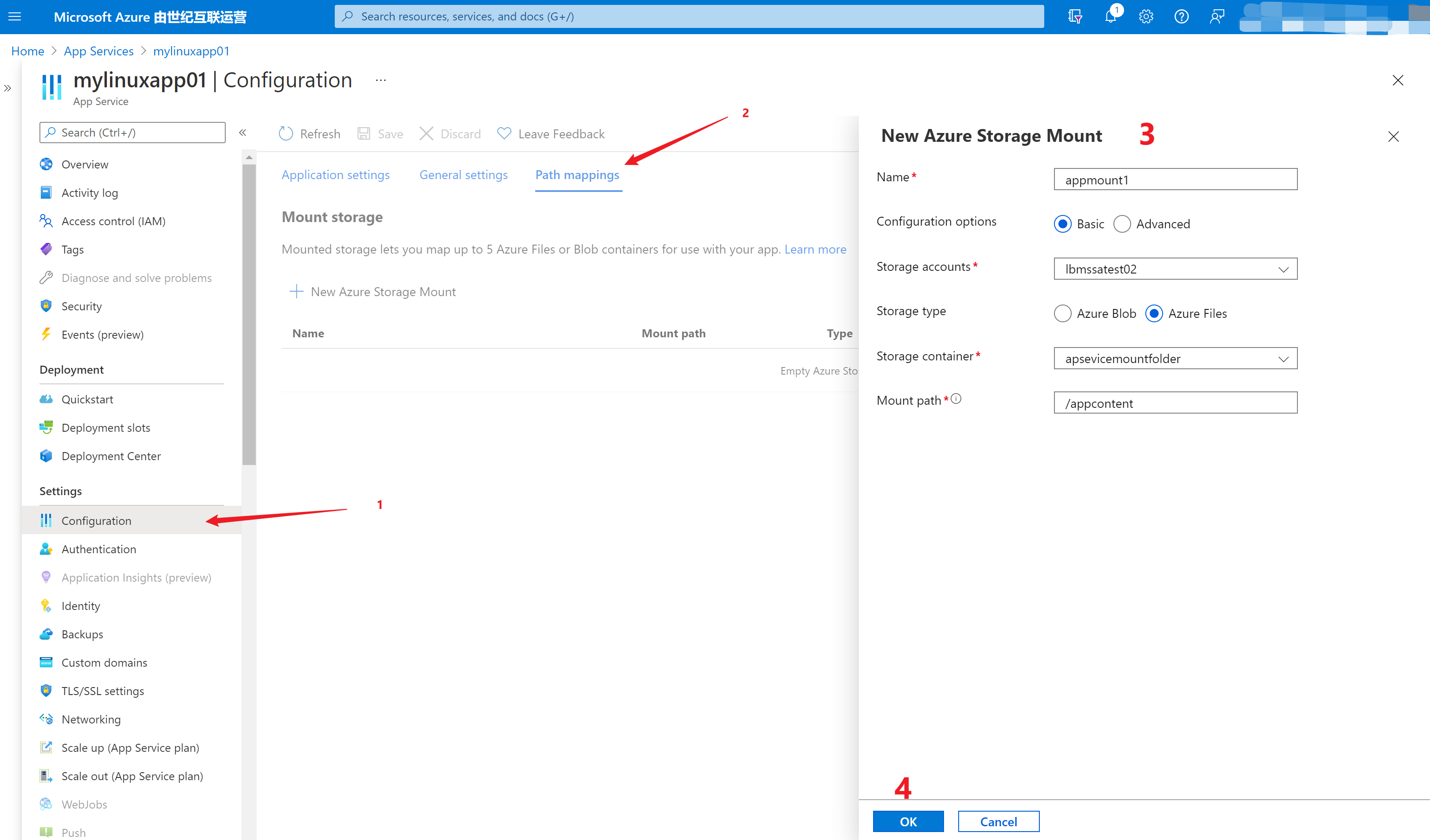Viewport: 1430px width, 840px height.
Task: Open the hamburger portal menu
Action: pyautogui.click(x=16, y=16)
